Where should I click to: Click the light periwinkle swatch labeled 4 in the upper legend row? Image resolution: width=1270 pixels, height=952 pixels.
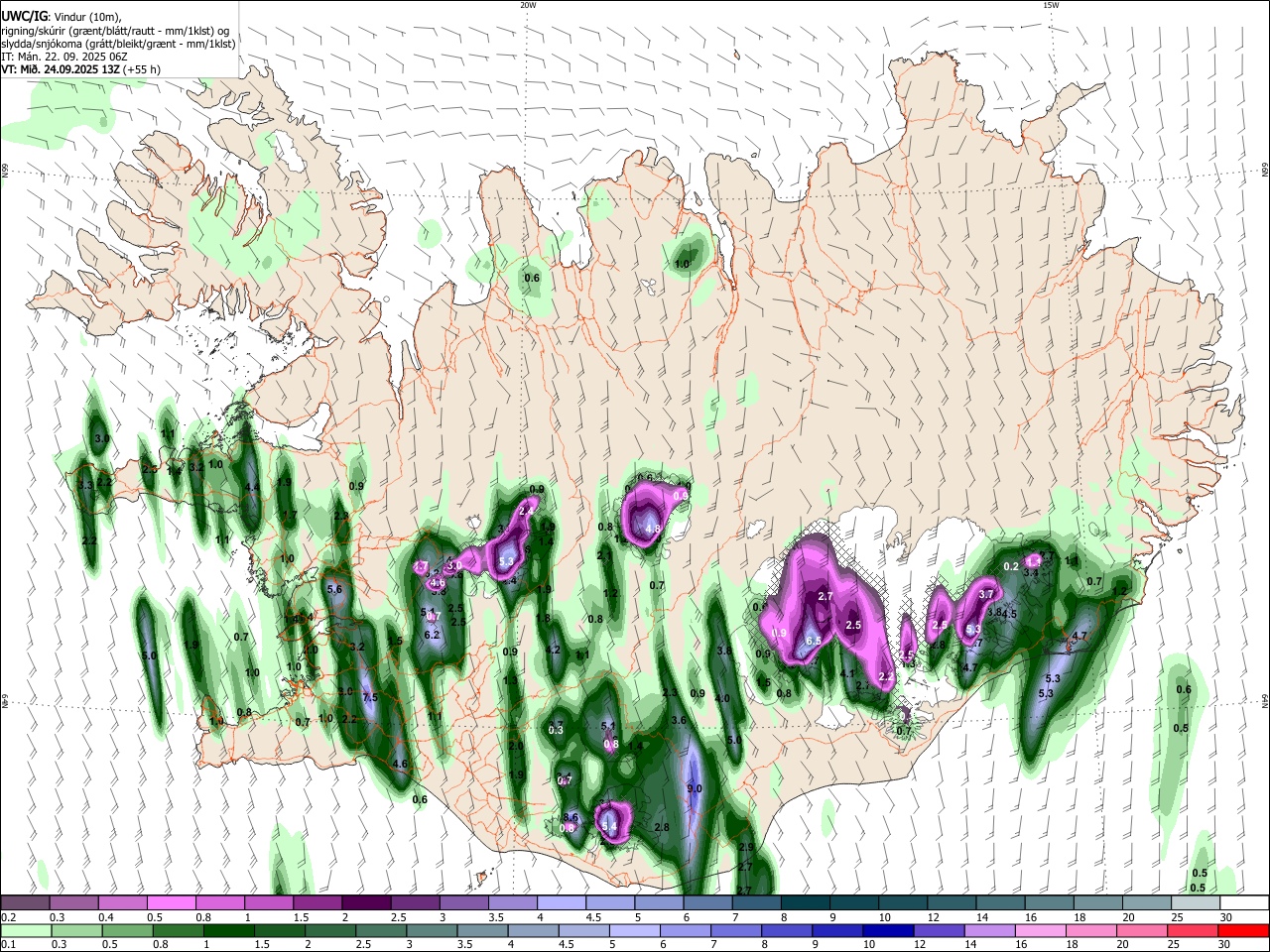[562, 903]
